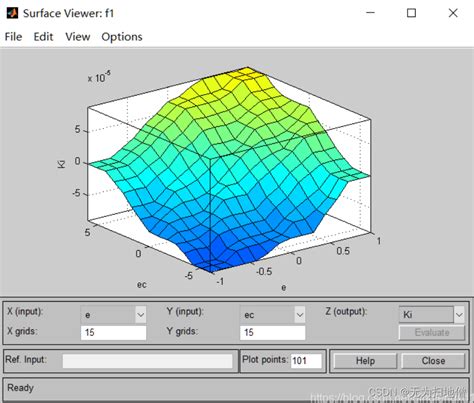Open the Edit menu
474x403 pixels.
43,37
